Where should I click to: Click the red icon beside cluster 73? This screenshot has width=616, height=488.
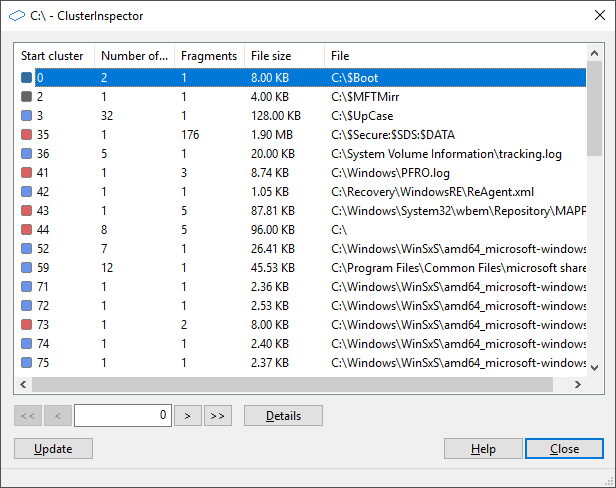pyautogui.click(x=26, y=325)
